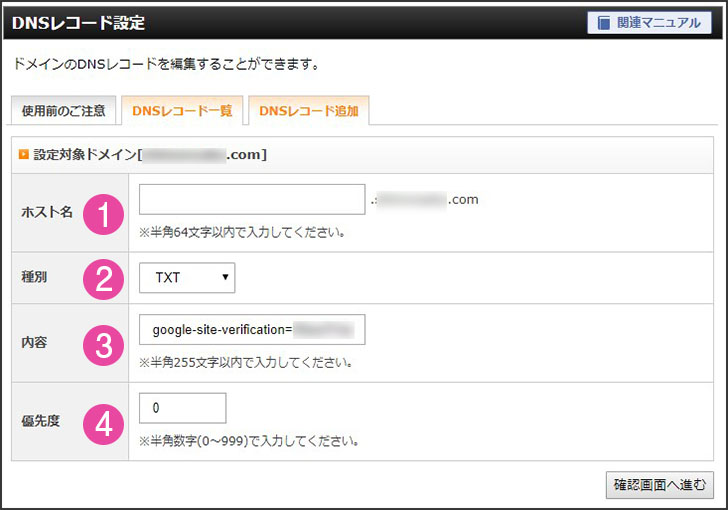Select the DNSレコード追加 tab
The height and width of the screenshot is (510, 728).
point(308,110)
